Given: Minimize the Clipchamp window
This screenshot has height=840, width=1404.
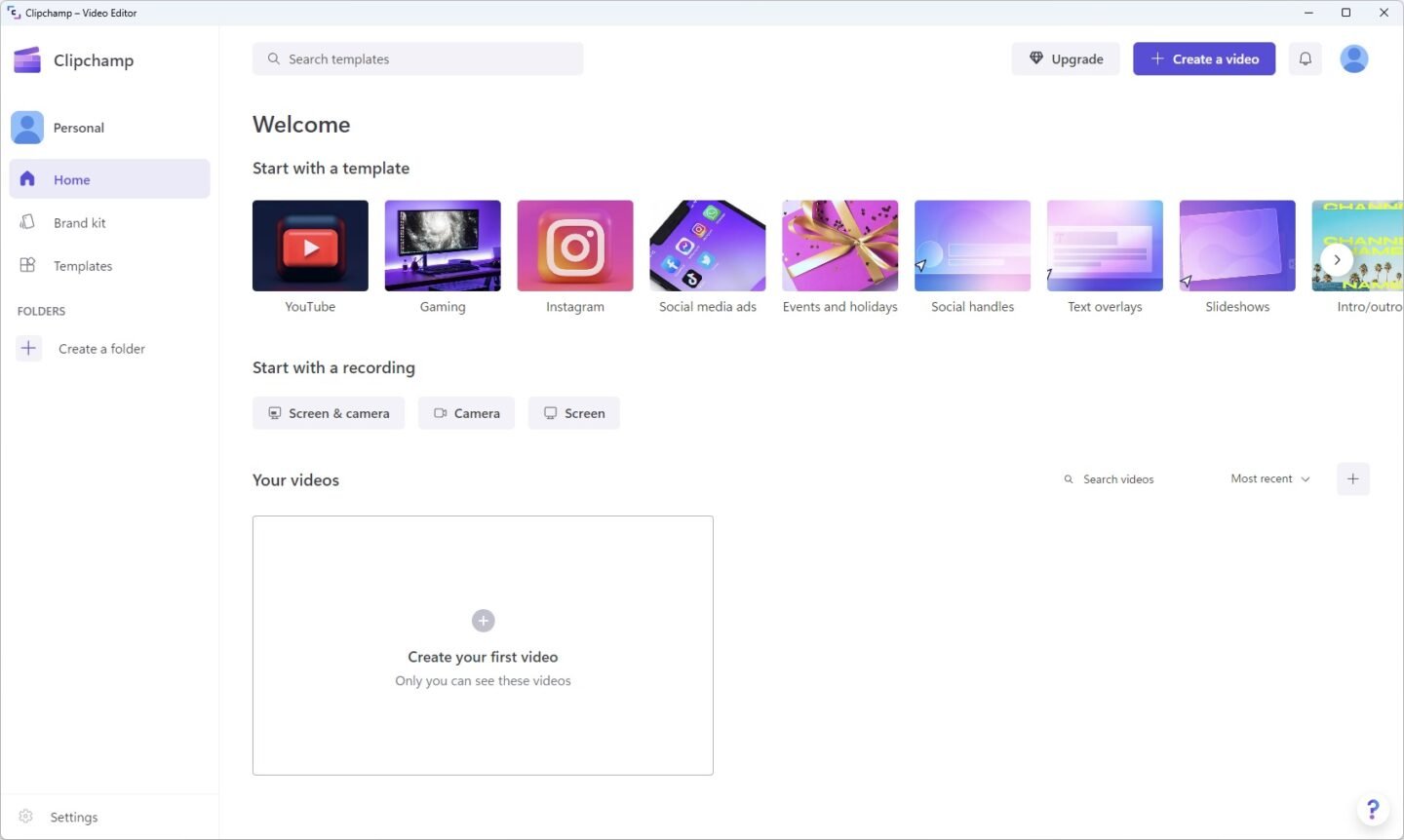Looking at the screenshot, I should pyautogui.click(x=1308, y=13).
